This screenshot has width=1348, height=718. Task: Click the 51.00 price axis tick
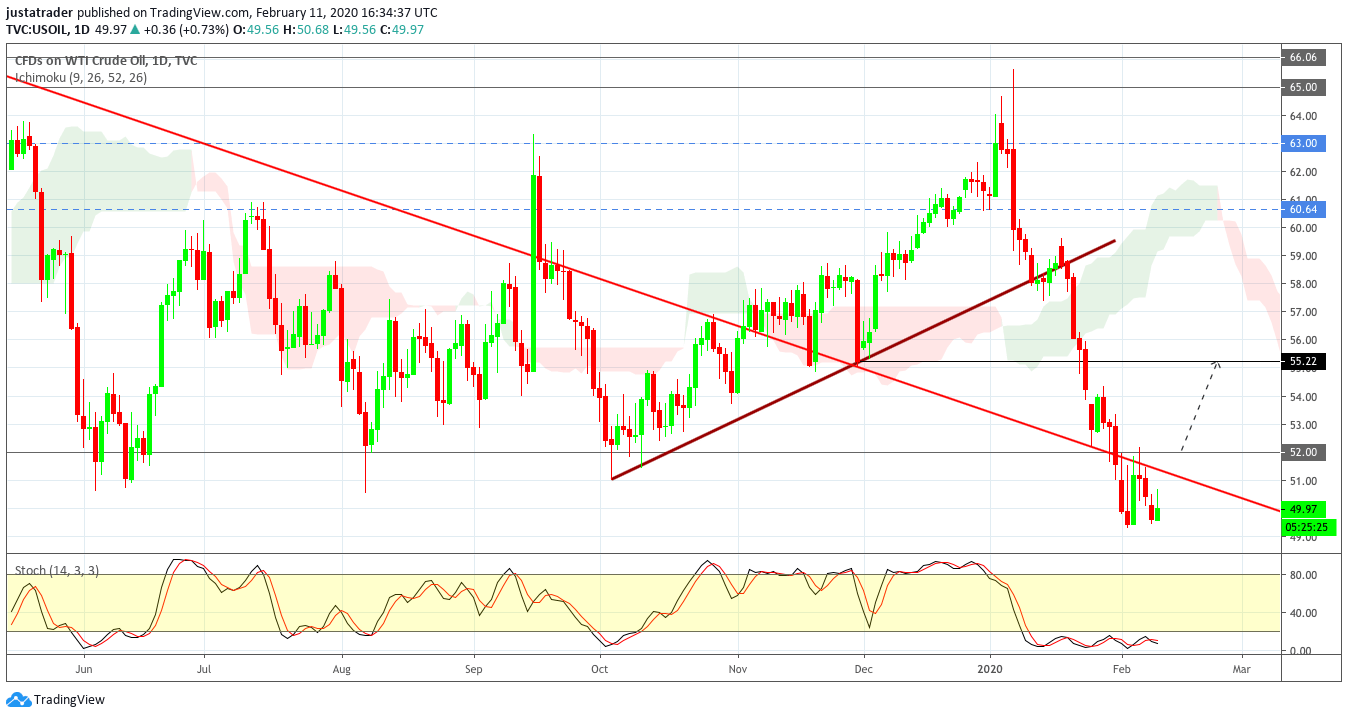coord(1303,481)
